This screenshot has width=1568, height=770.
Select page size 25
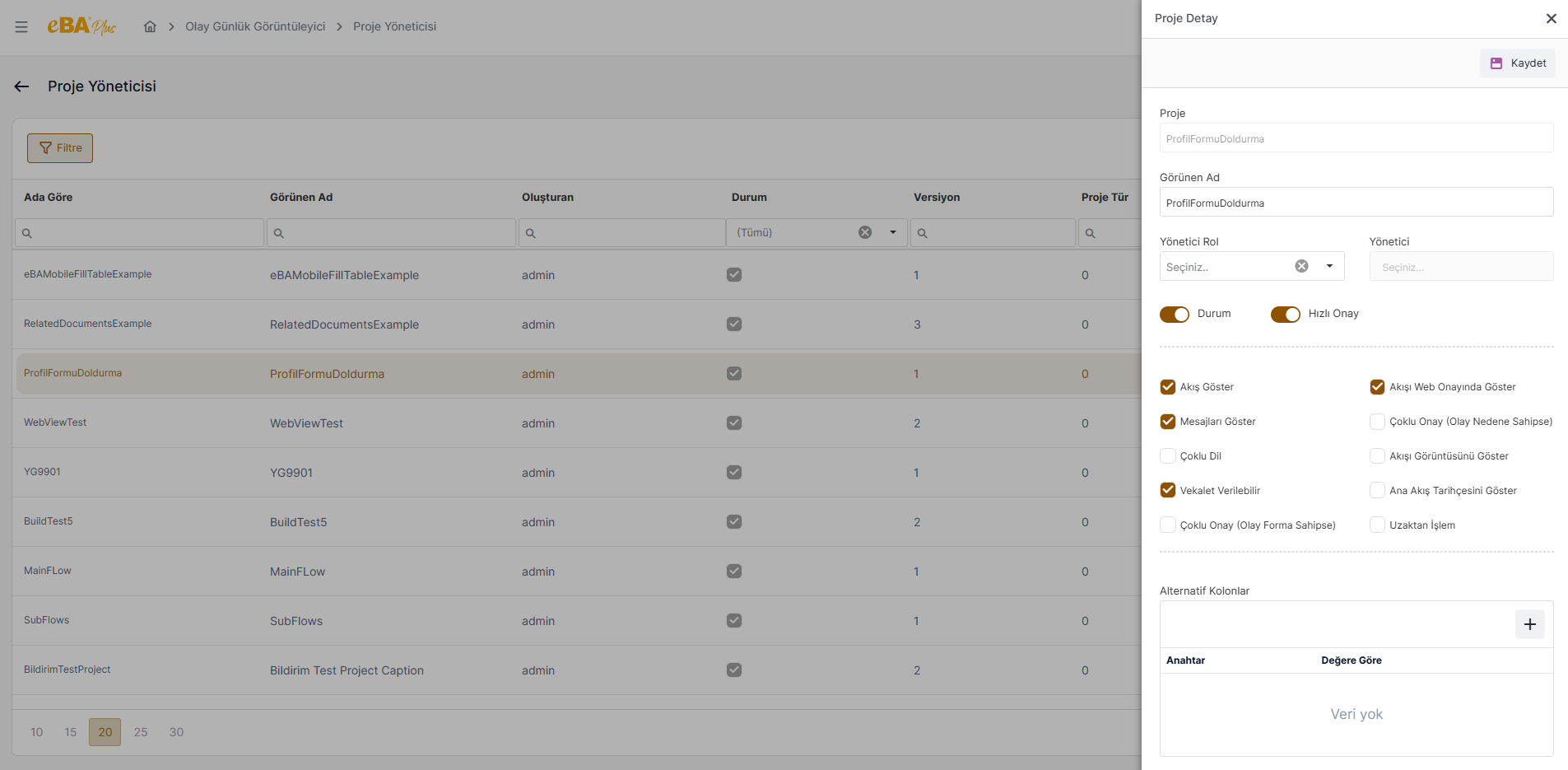click(141, 732)
